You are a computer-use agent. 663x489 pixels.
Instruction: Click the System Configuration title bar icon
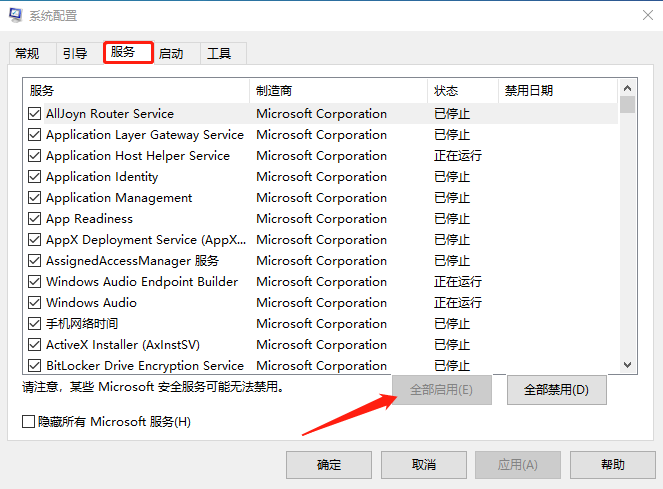point(14,15)
